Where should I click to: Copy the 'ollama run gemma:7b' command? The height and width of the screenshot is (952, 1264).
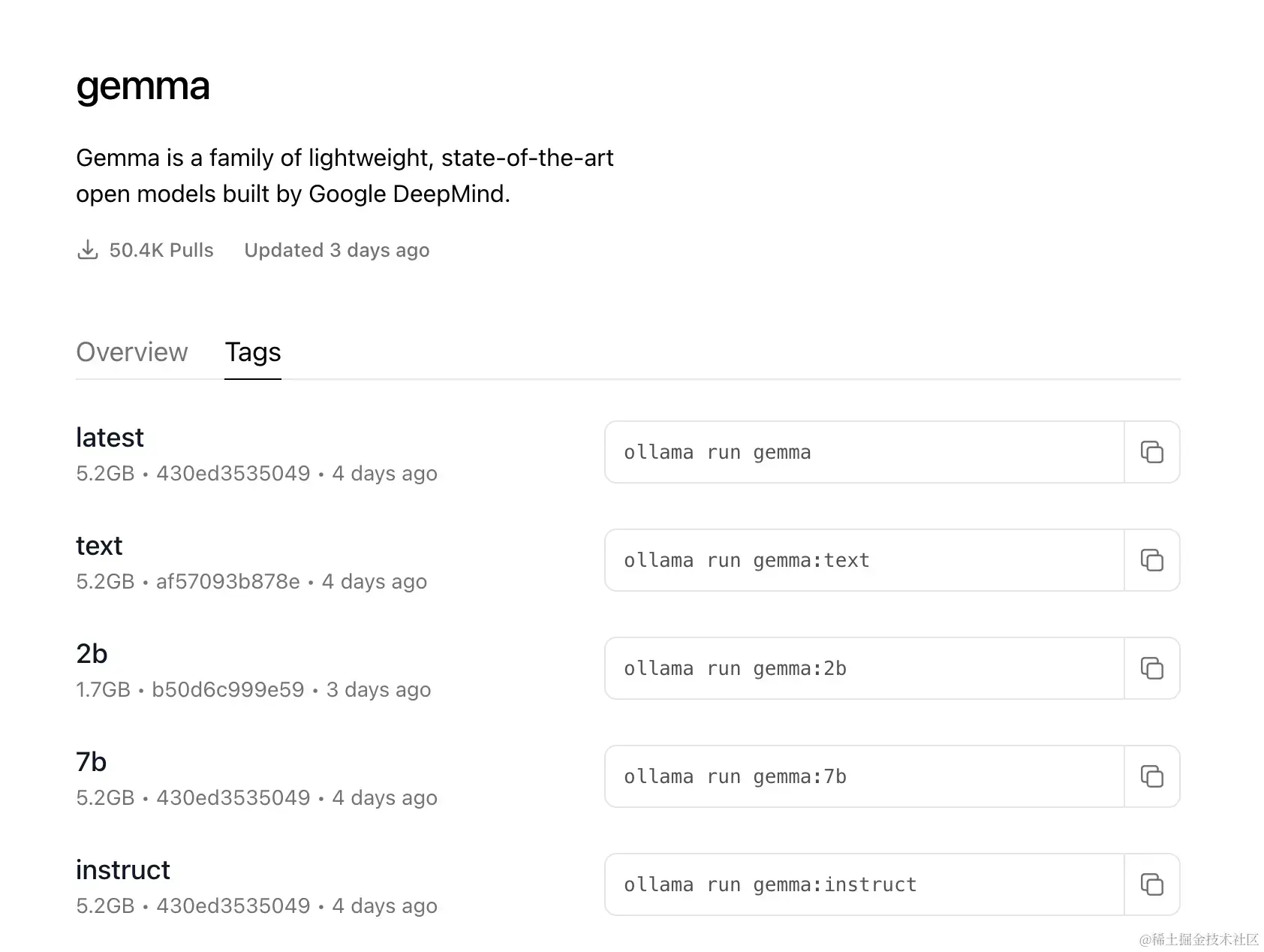click(x=1151, y=776)
